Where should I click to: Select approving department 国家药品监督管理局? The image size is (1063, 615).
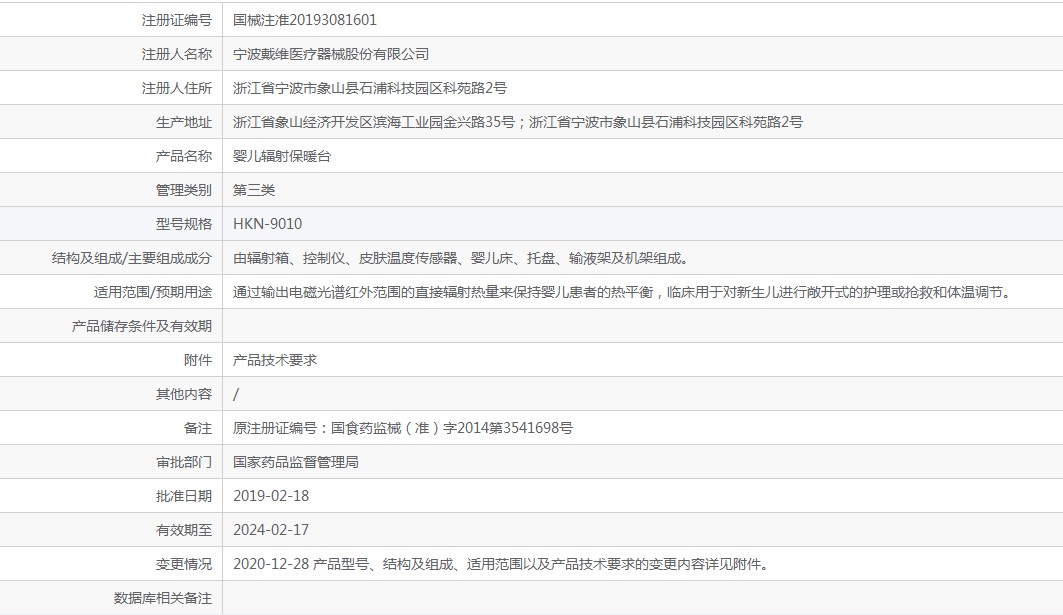[296, 462]
